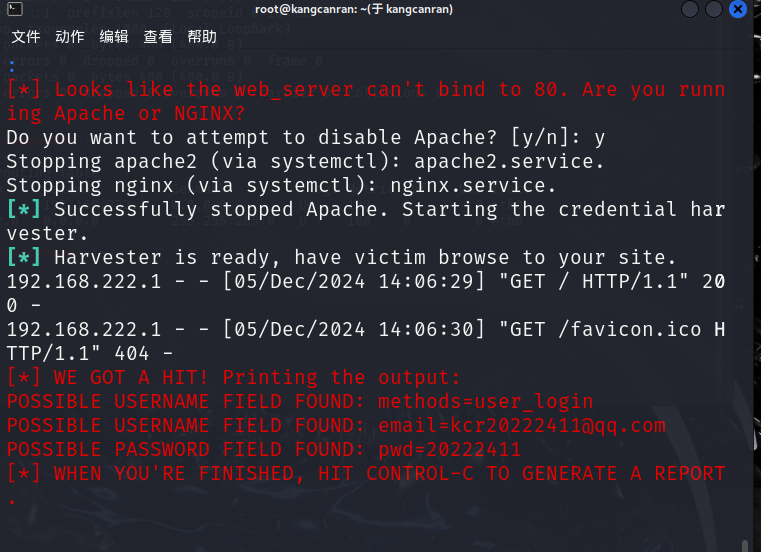
Task: Minimize the terminal window
Action: pyautogui.click(x=690, y=9)
